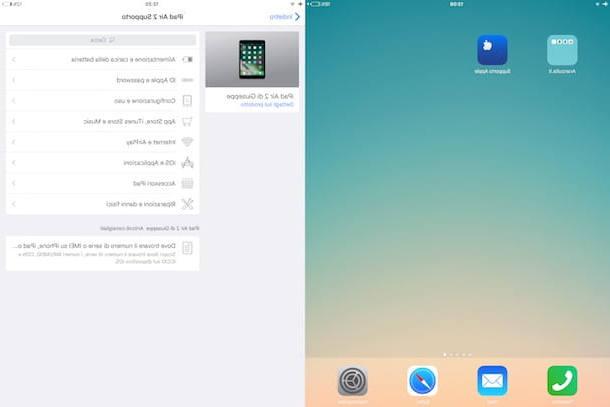This screenshot has height=407, width=610.
Task: Tap the ID Apple e password icon
Action: (188, 80)
